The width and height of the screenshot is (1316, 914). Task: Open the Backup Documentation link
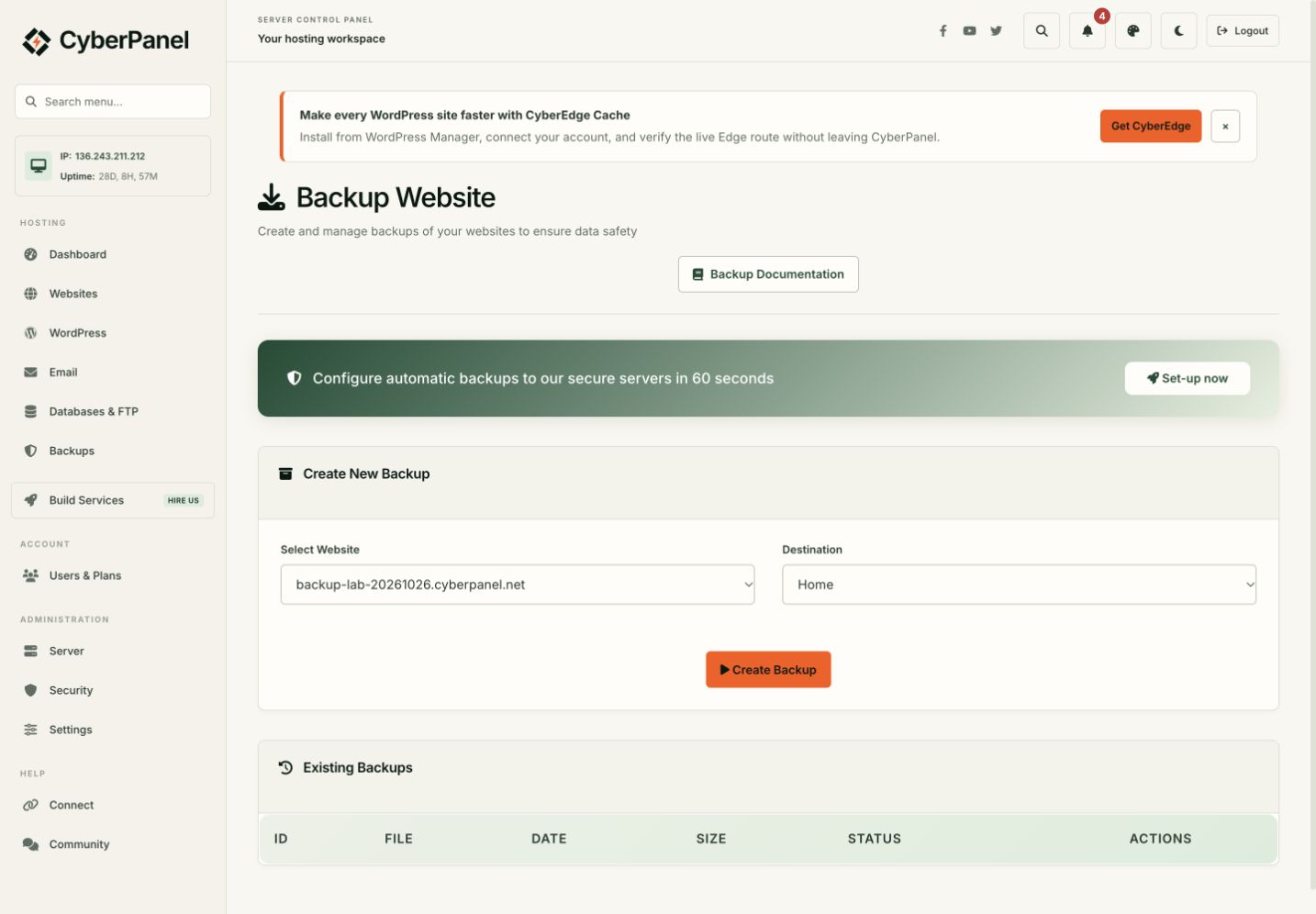click(x=768, y=274)
